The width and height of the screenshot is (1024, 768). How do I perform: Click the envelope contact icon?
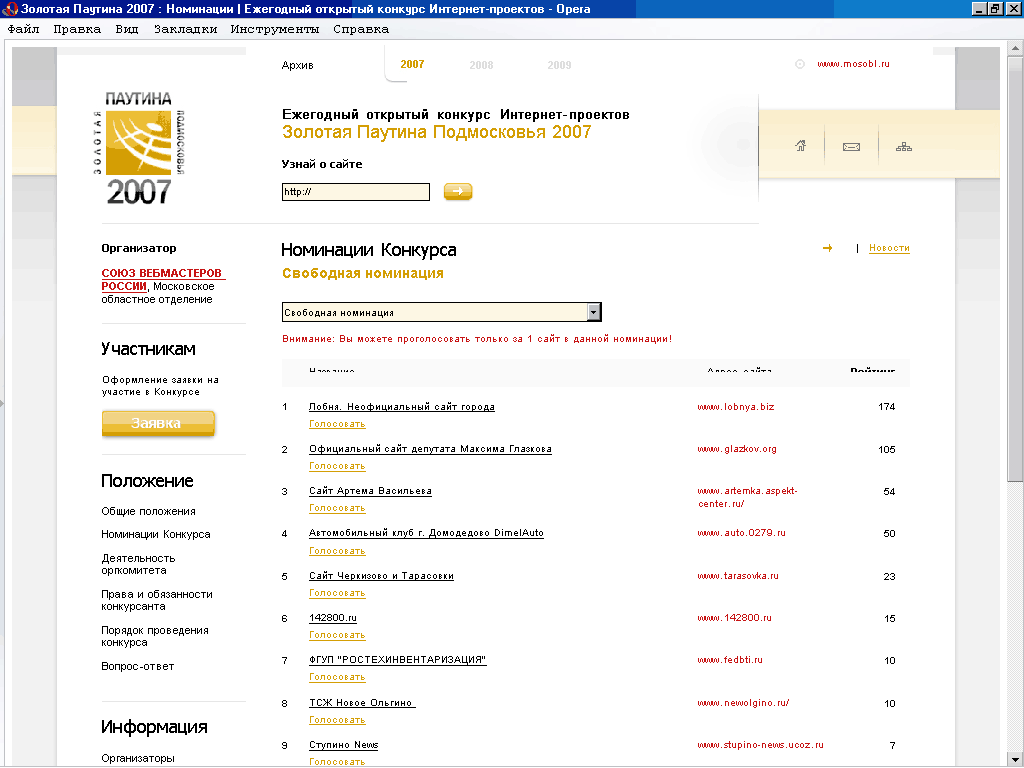click(851, 147)
